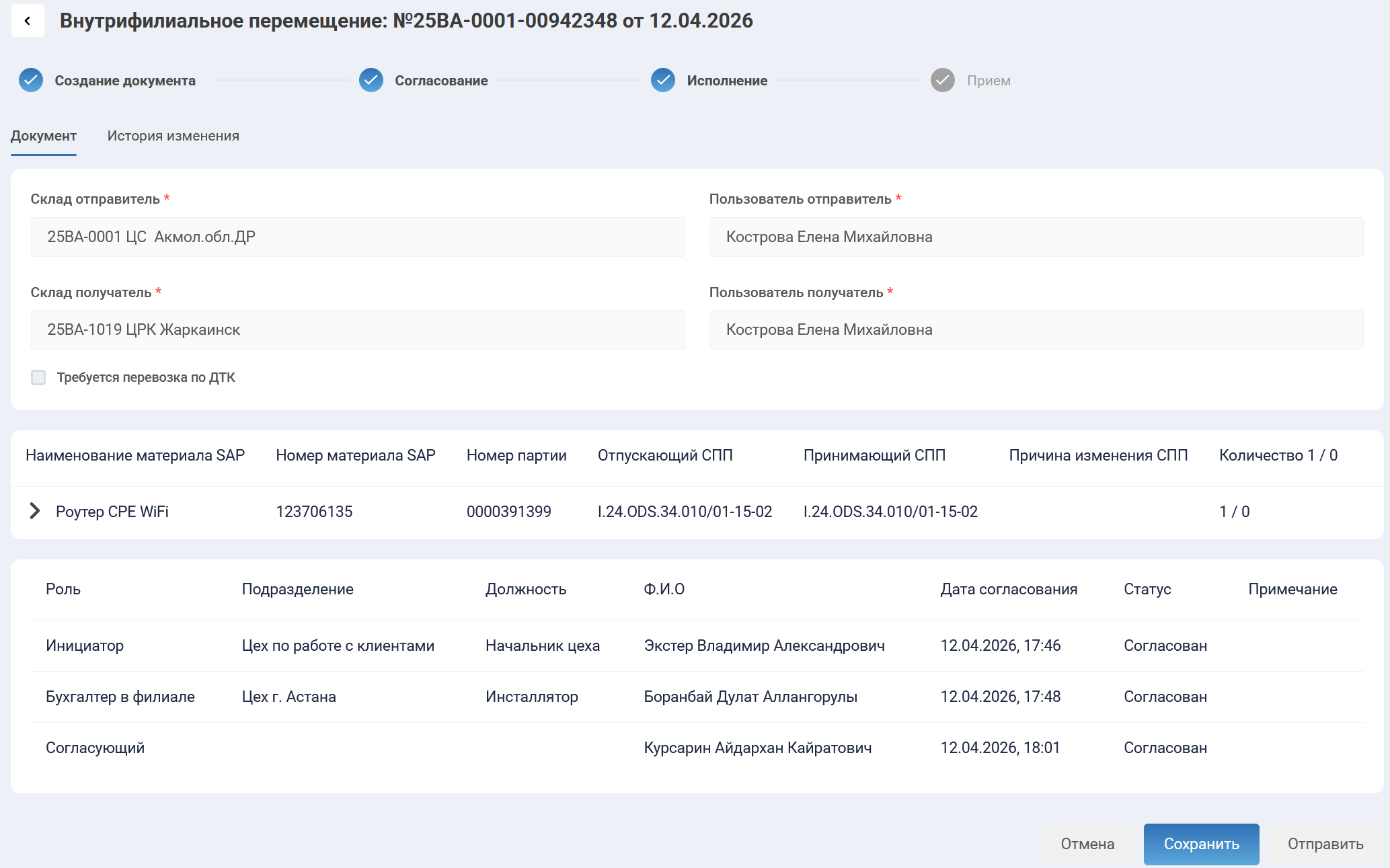
Task: Click the Склад получатель field
Action: (357, 329)
